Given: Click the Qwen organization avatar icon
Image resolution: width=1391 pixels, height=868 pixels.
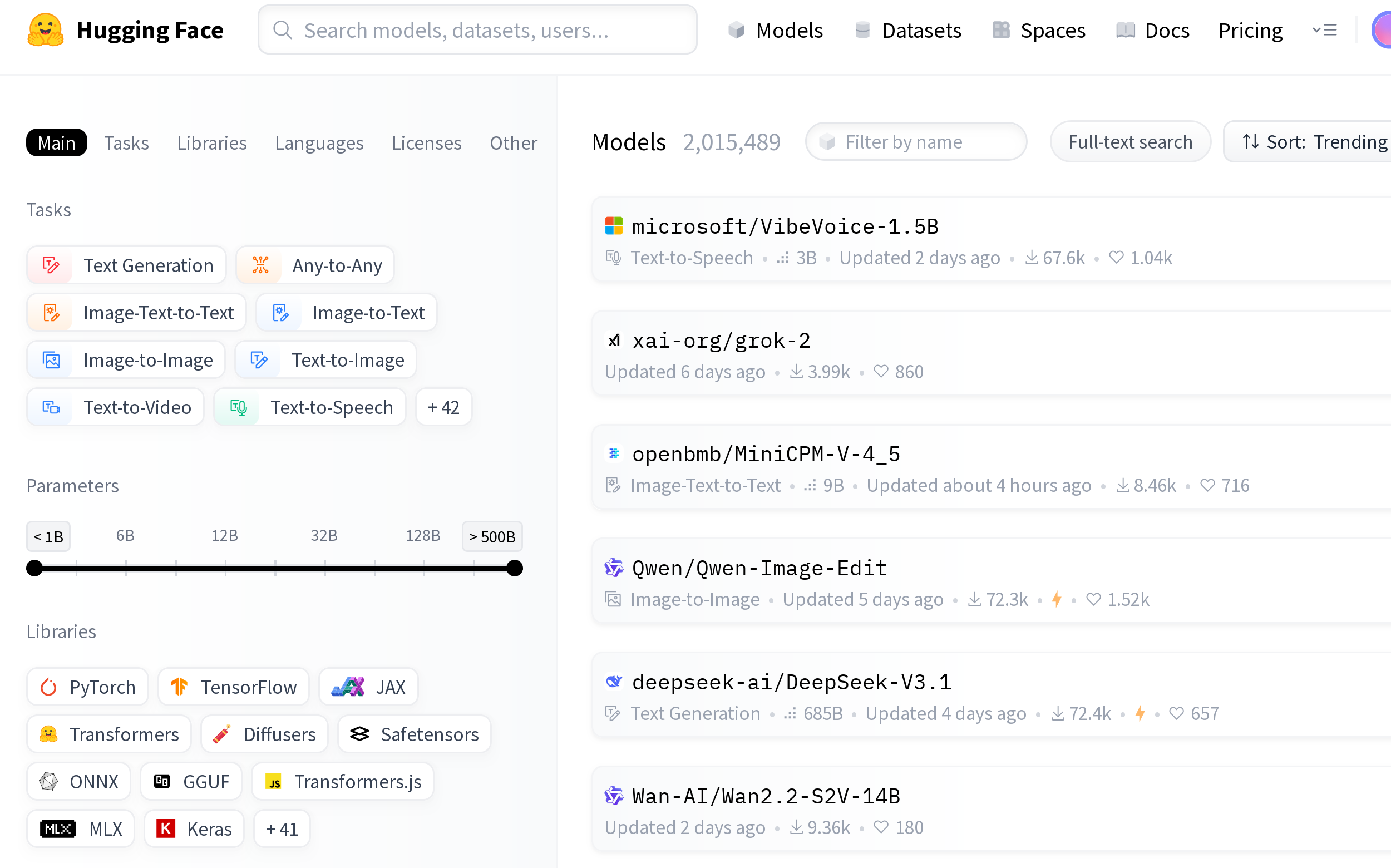Looking at the screenshot, I should (x=614, y=568).
